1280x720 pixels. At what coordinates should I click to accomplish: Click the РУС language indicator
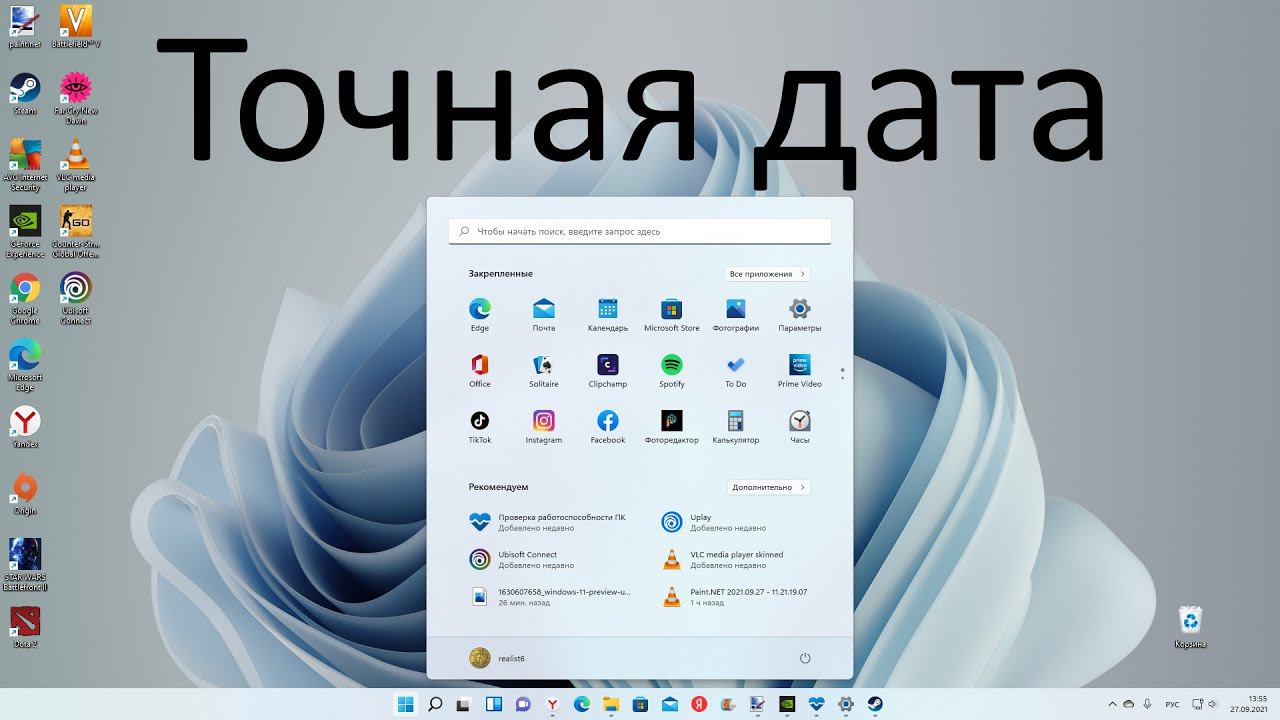pyautogui.click(x=1173, y=704)
